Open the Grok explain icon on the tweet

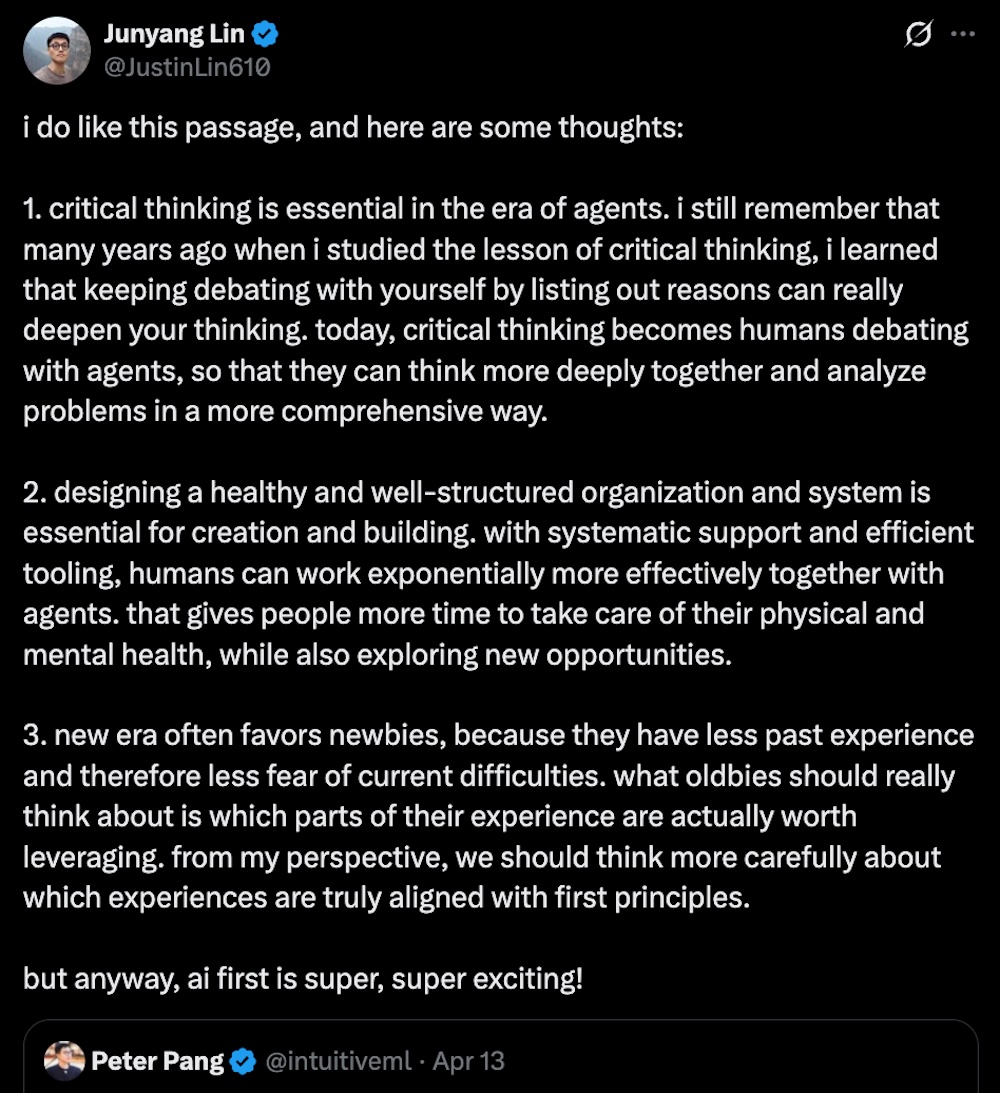click(x=918, y=35)
